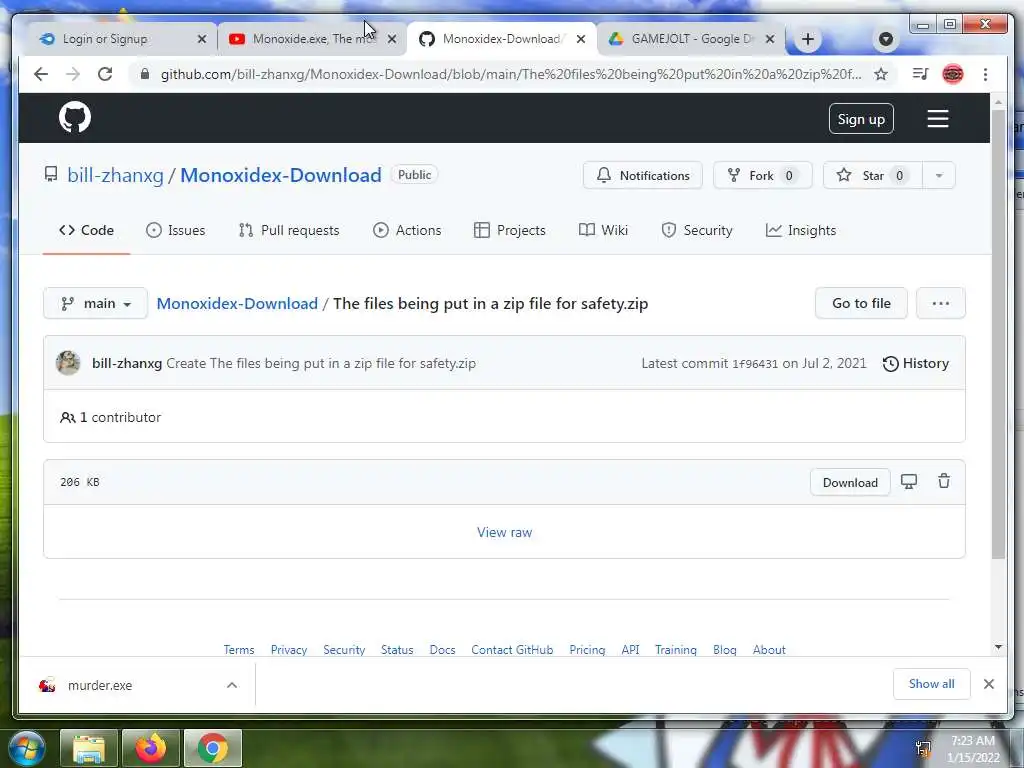Screen dimensions: 1024x768
Task: Open the Docs footer link
Action: 442,650
